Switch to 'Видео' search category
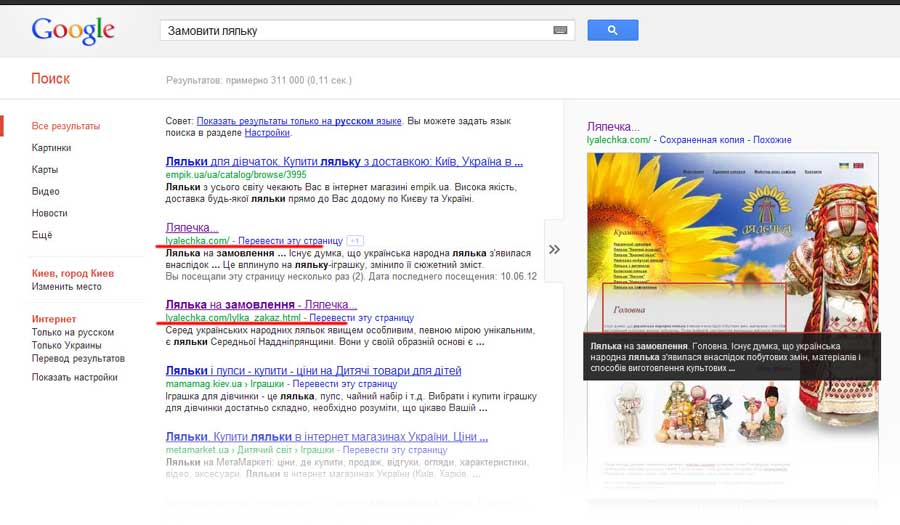 click(x=45, y=191)
